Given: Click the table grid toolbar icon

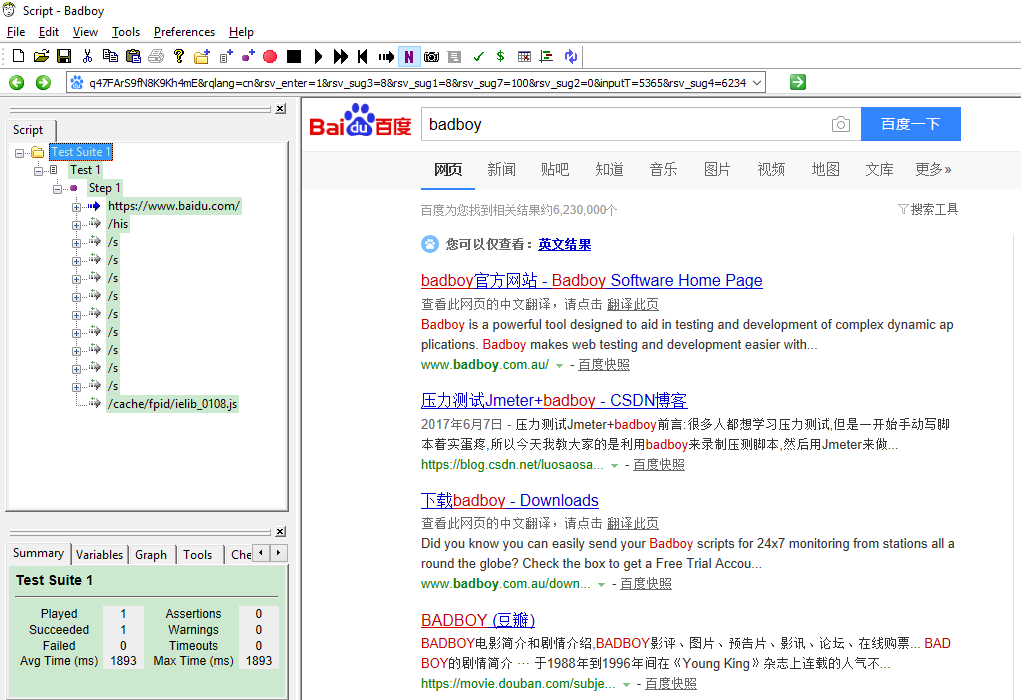Looking at the screenshot, I should 524,57.
